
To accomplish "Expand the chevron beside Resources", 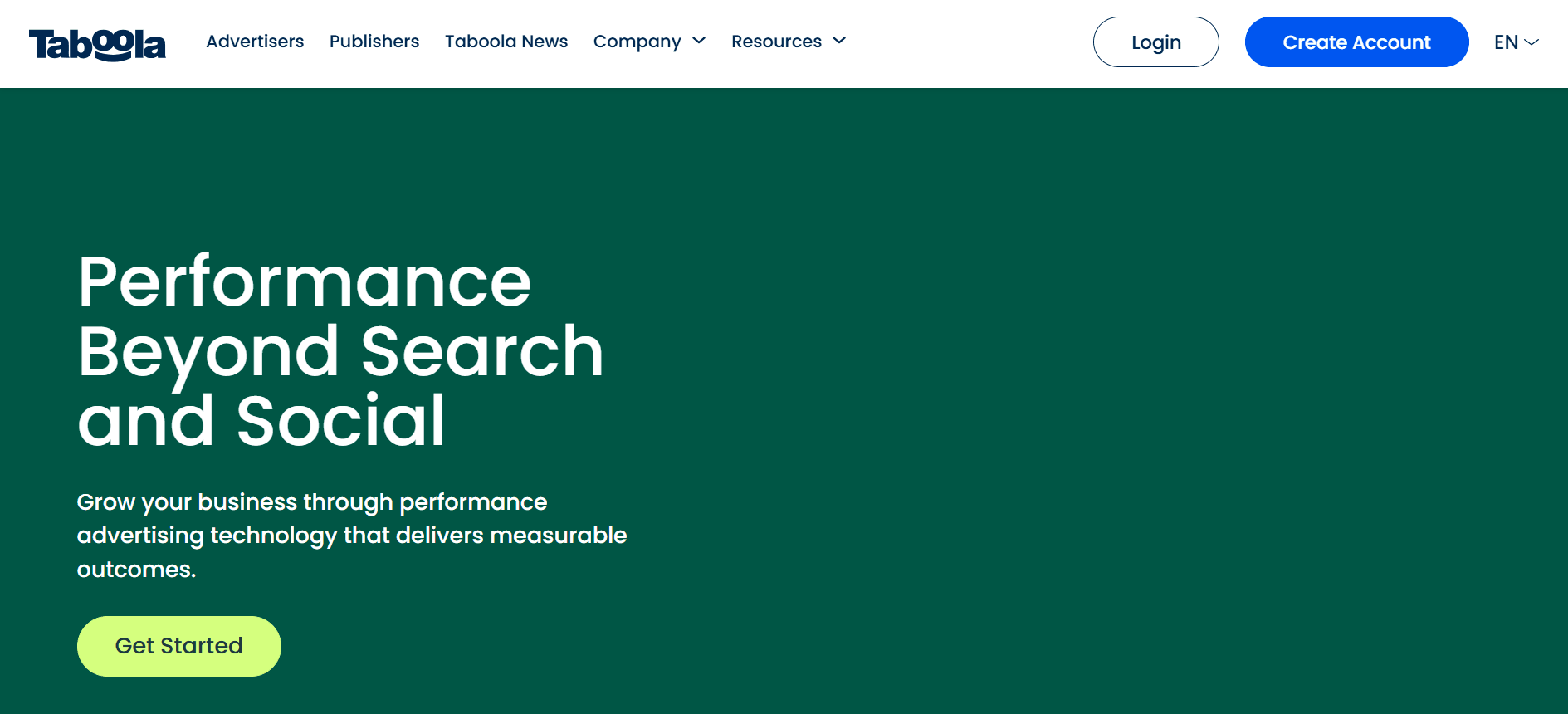I will tap(839, 41).
